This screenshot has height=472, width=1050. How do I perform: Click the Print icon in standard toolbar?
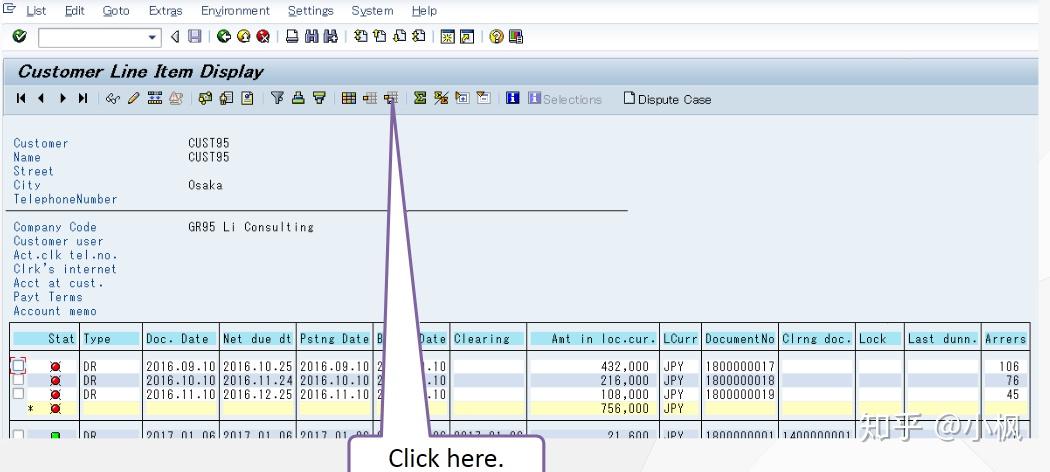[292, 36]
